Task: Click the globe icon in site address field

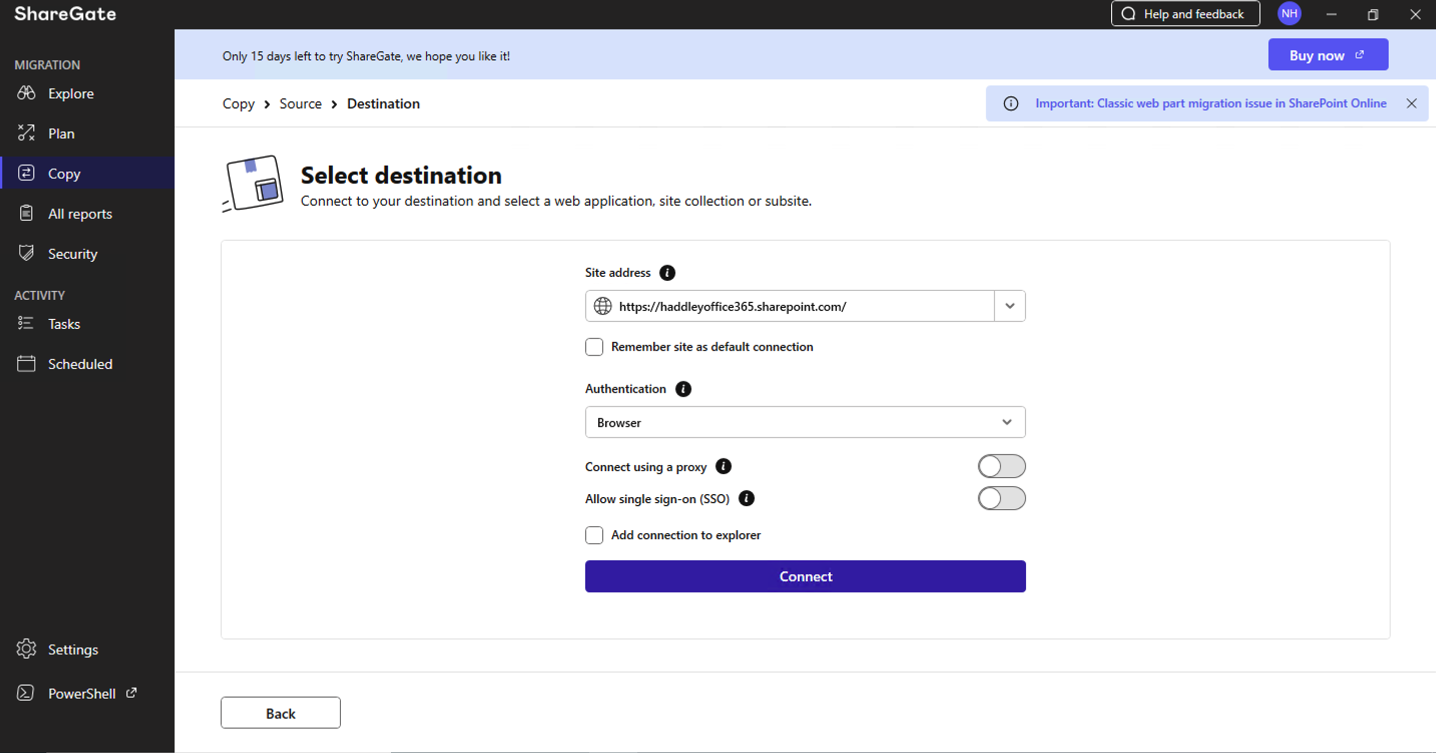Action: [x=602, y=306]
